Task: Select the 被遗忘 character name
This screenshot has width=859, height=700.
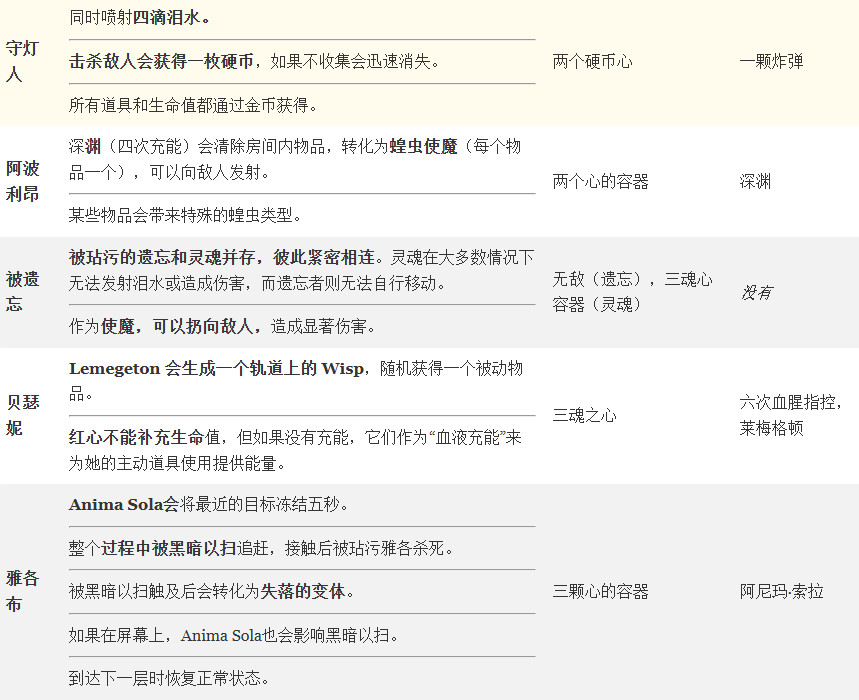Action: tap(22, 291)
